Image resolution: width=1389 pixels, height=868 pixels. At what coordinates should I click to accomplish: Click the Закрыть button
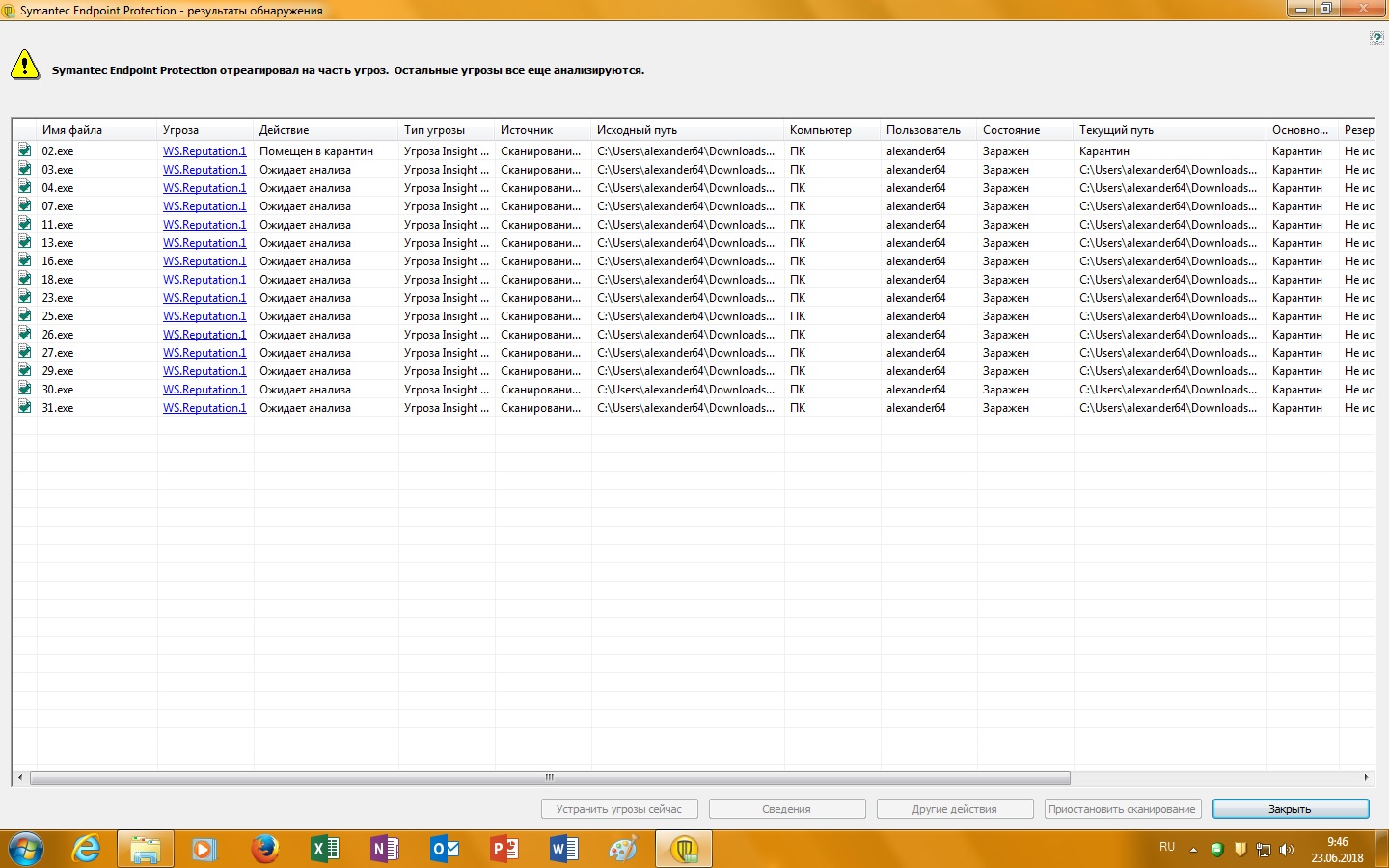pos(1291,809)
